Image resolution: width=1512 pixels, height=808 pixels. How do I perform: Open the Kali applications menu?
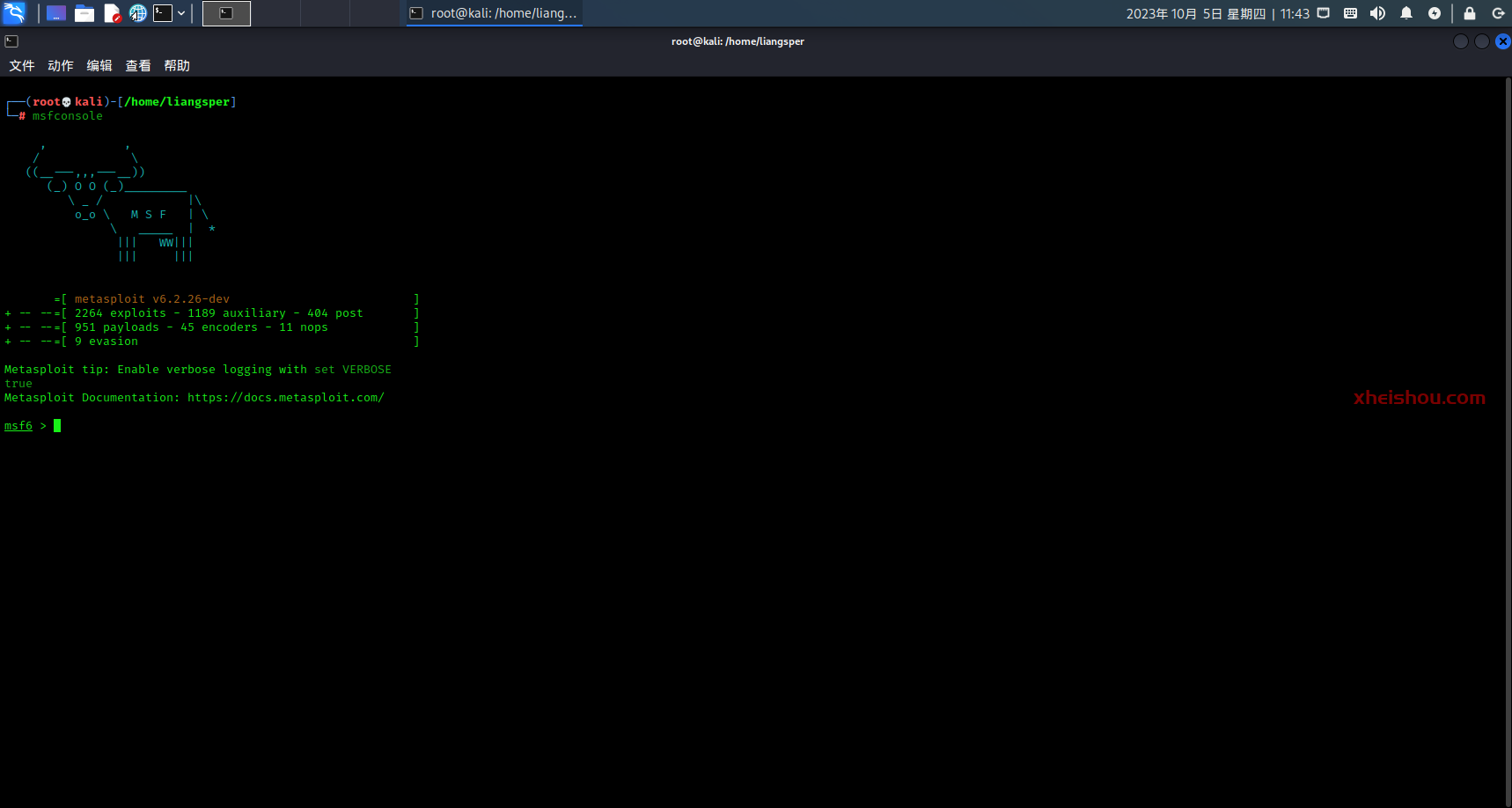click(14, 13)
